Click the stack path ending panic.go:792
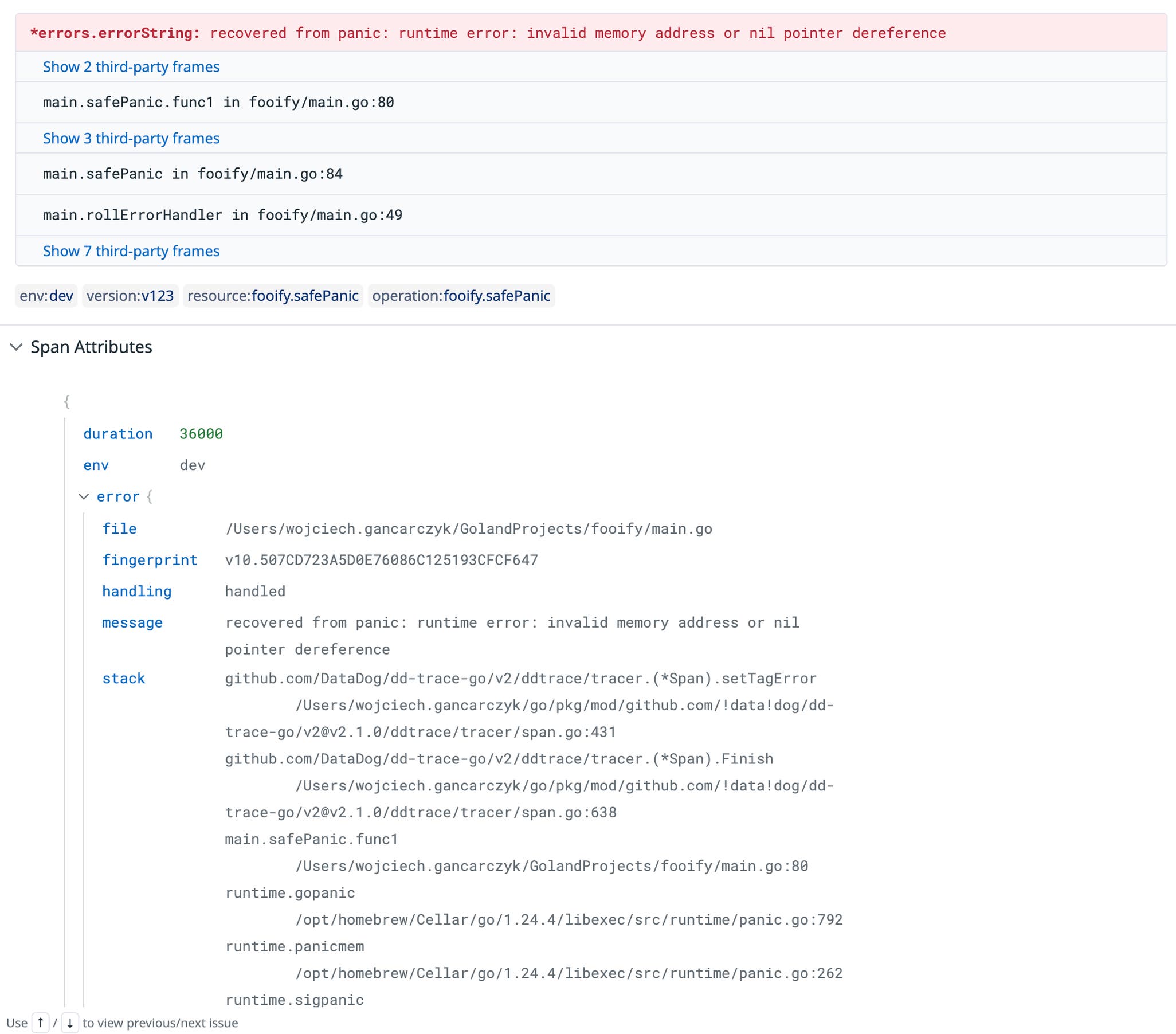This screenshot has width=1176, height=1034. [x=569, y=919]
